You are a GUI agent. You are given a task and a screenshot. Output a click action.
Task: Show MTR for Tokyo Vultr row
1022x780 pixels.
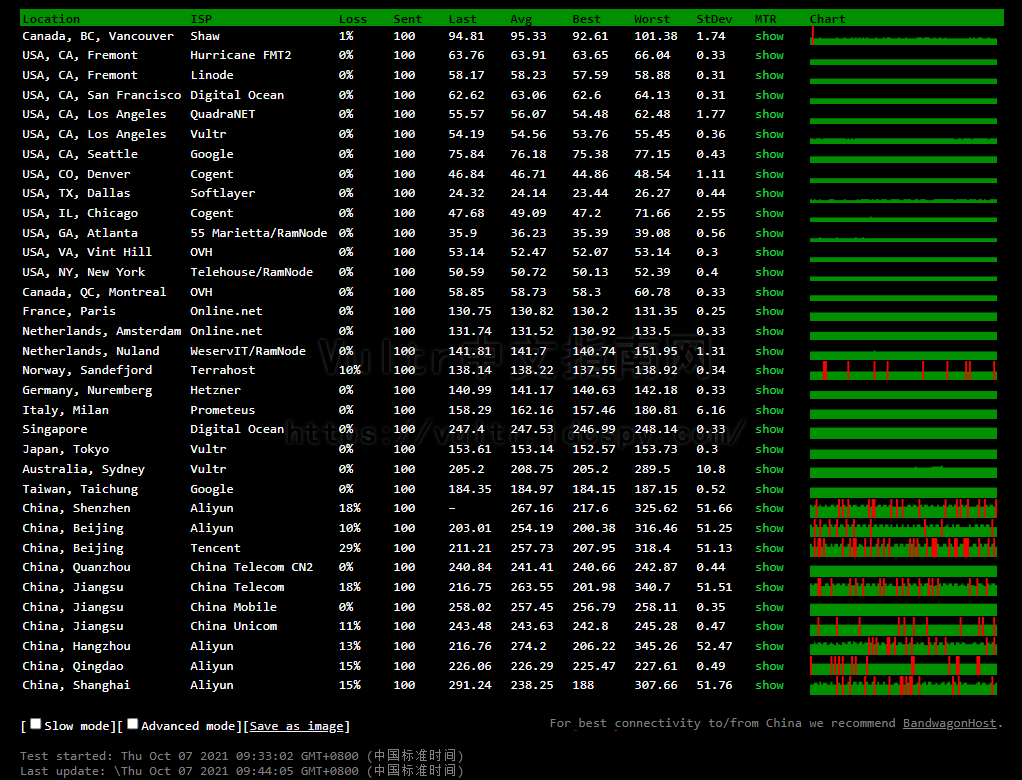pos(769,449)
